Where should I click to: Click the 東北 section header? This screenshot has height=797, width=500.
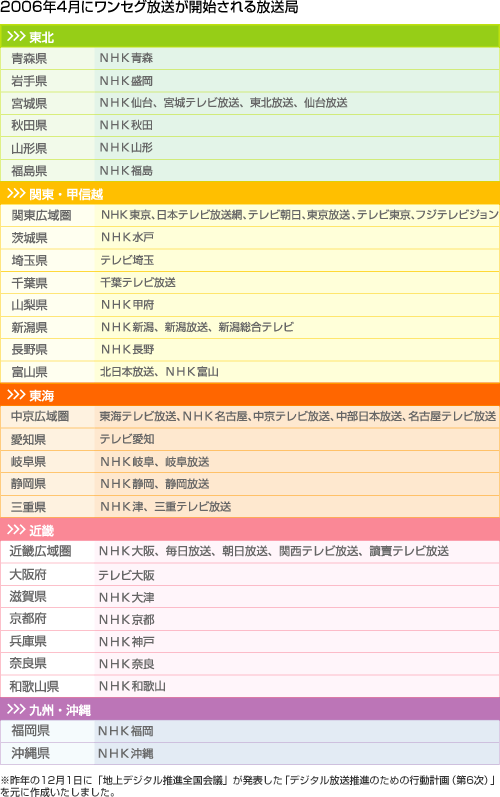coord(250,36)
